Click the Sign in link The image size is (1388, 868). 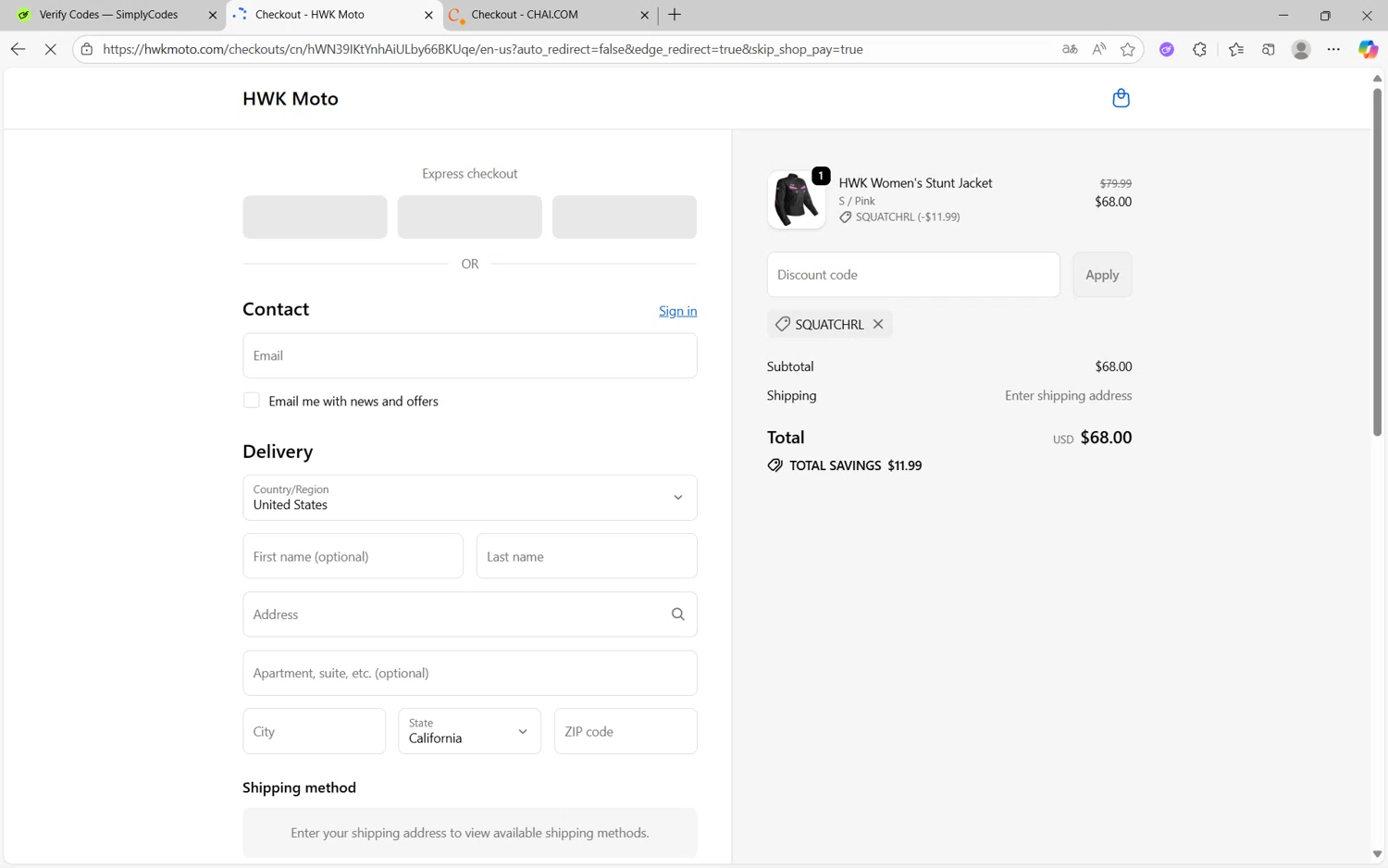[x=678, y=311]
